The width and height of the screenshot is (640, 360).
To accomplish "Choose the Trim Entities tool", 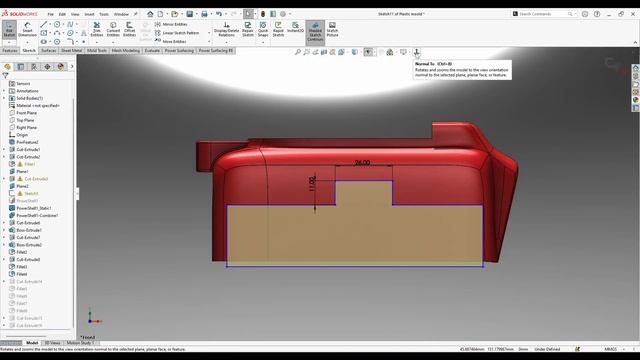I will pyautogui.click(x=97, y=29).
